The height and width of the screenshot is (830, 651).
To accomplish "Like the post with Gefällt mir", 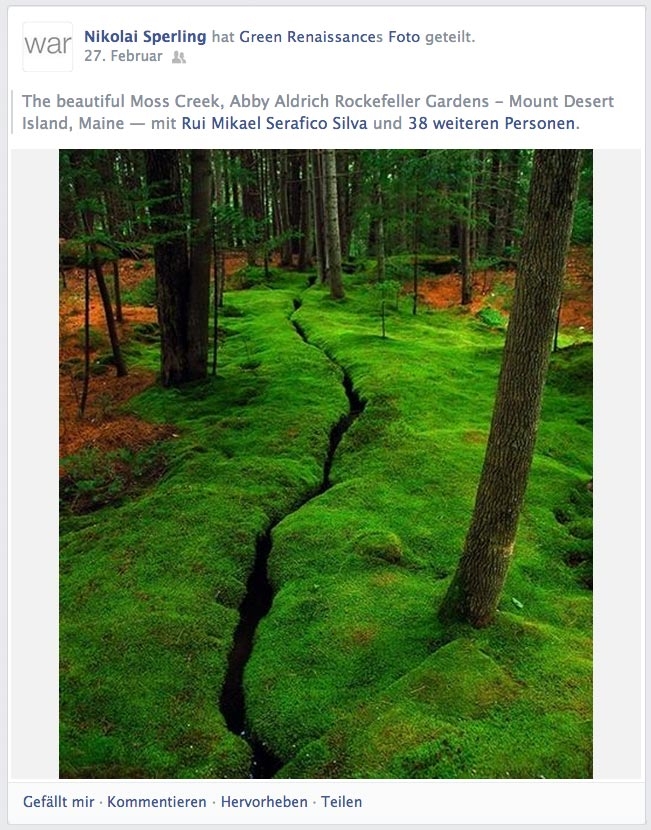I will click(x=58, y=802).
